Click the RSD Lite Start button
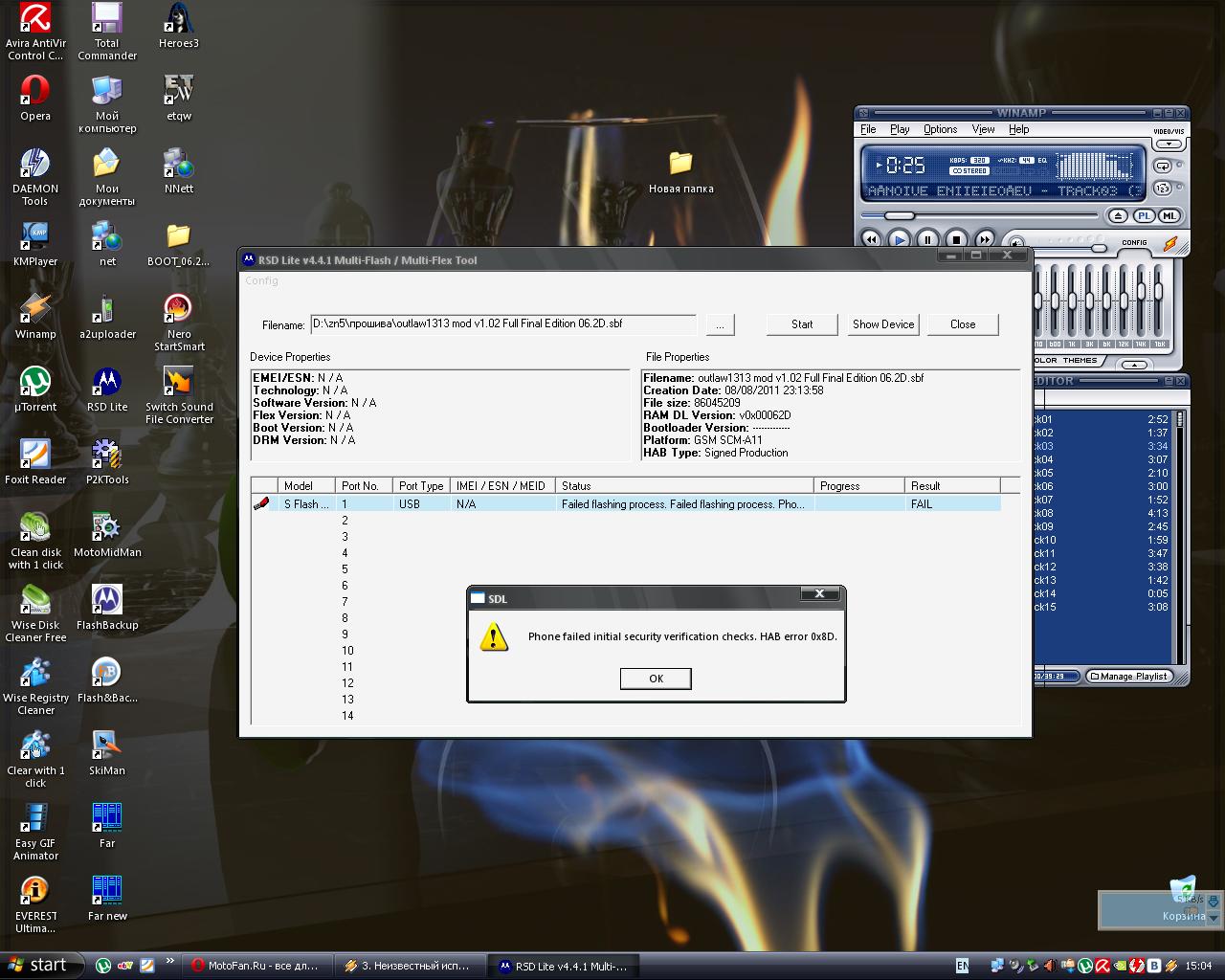This screenshot has width=1225, height=980. pyautogui.click(x=802, y=324)
